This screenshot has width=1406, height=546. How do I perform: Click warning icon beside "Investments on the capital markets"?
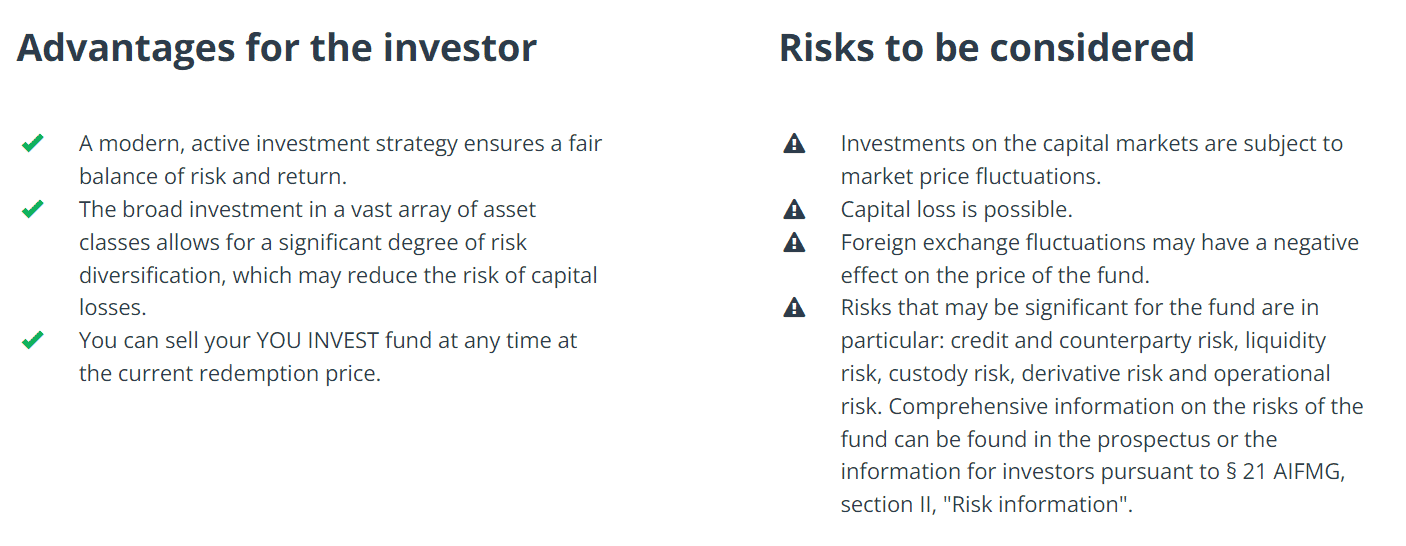point(794,144)
